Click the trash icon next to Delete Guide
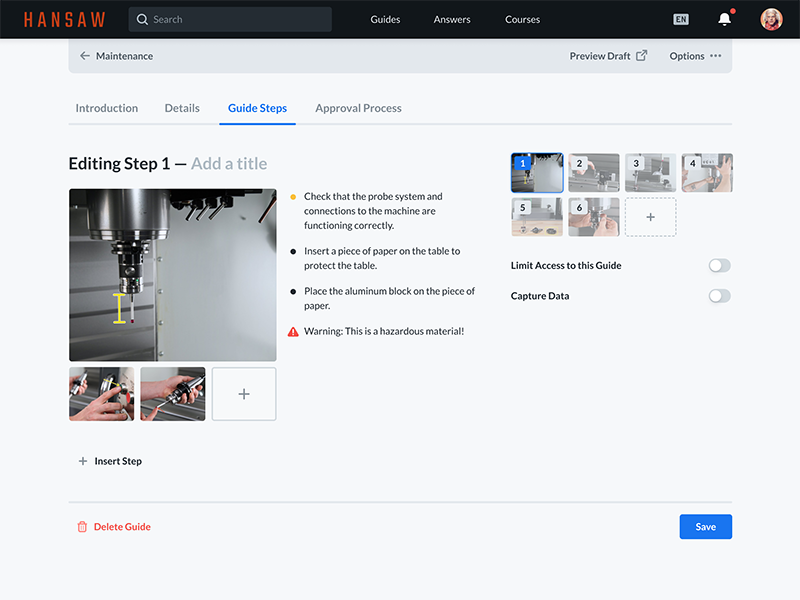The width and height of the screenshot is (800, 600). click(x=83, y=527)
